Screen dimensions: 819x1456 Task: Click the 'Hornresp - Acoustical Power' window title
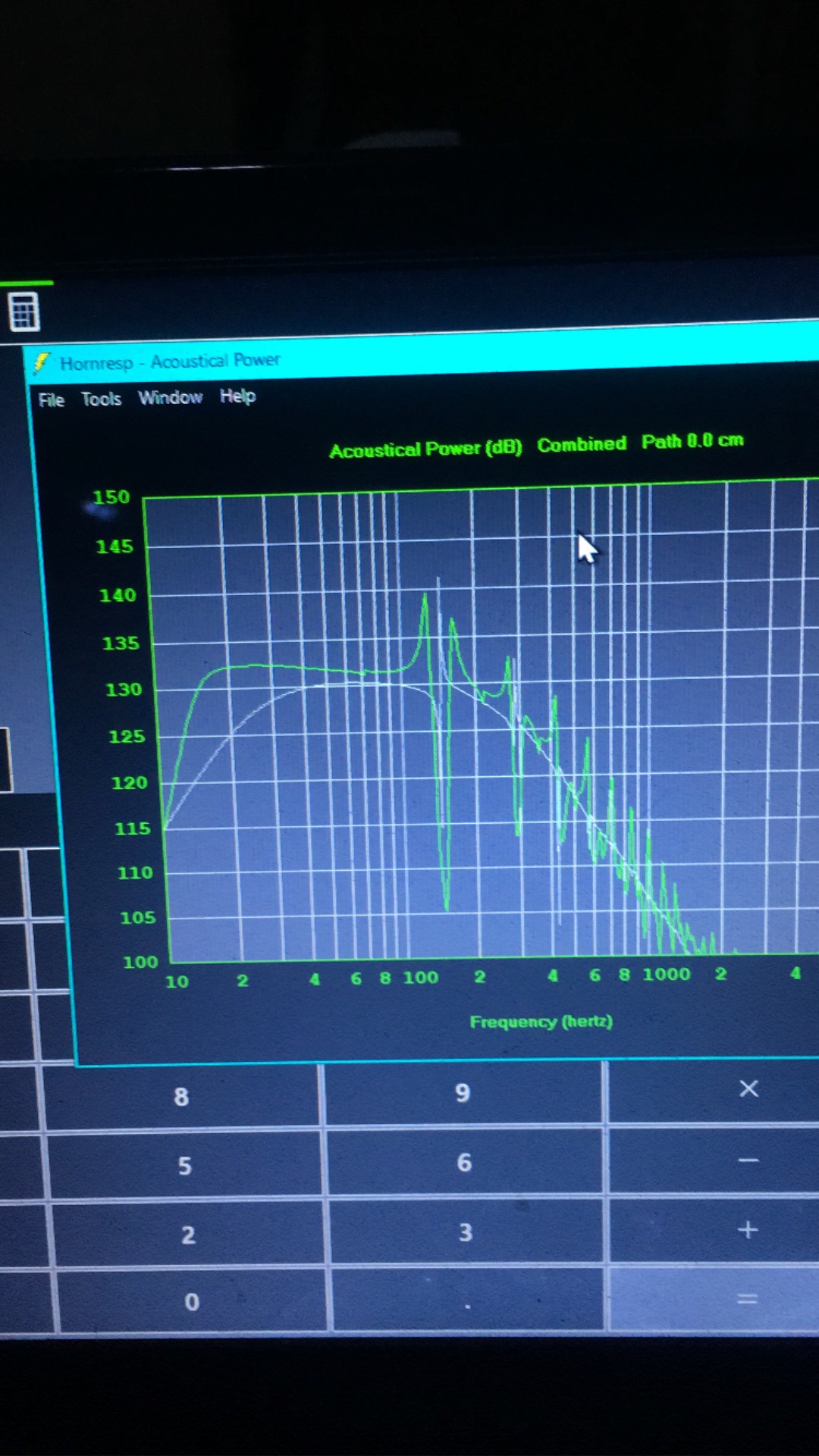coord(170,362)
